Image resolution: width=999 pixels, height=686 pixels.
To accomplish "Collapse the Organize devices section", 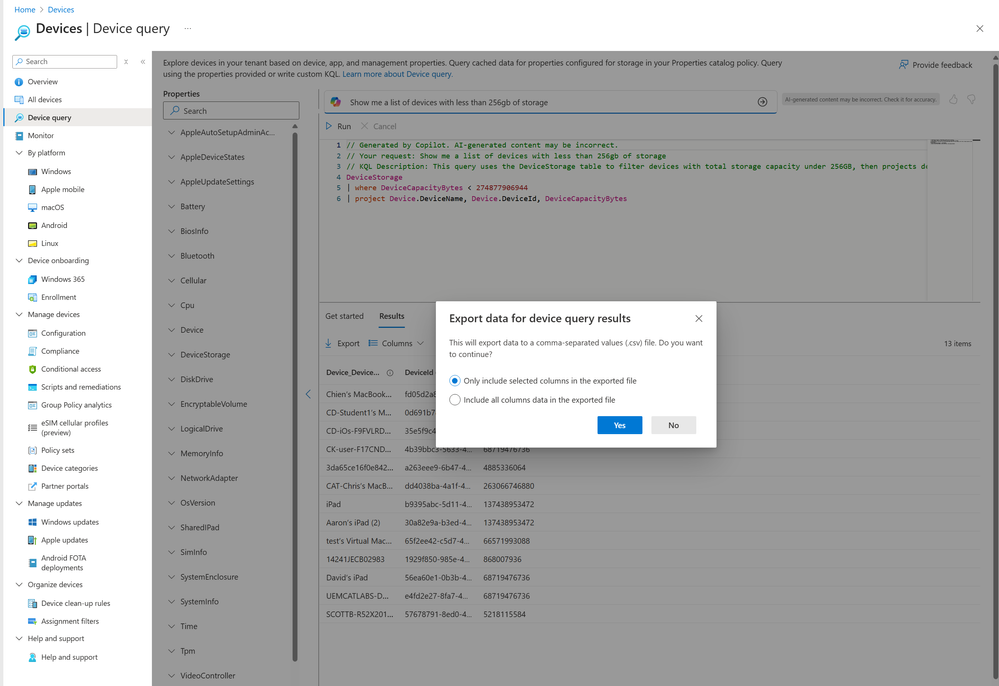I will coord(19,585).
